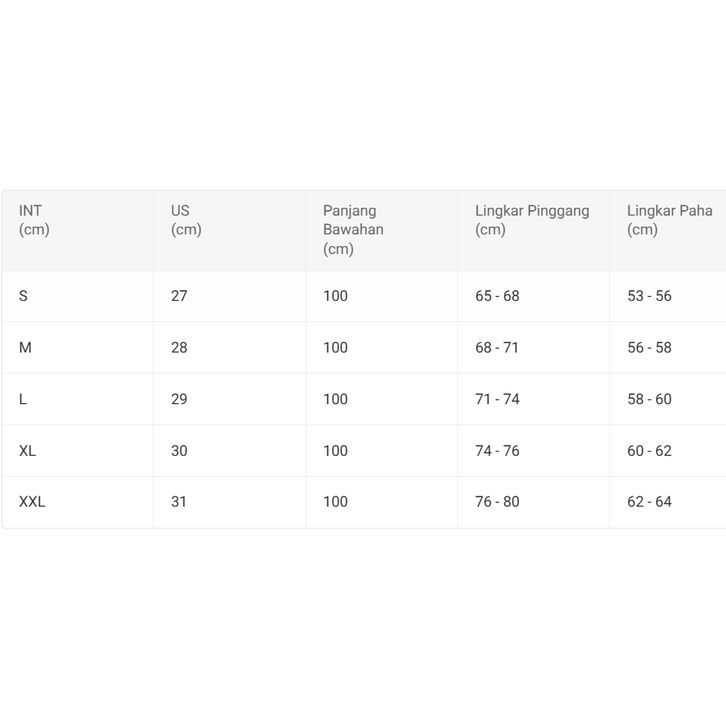
Task: Select thigh value 53 - 56
Action: tap(649, 296)
